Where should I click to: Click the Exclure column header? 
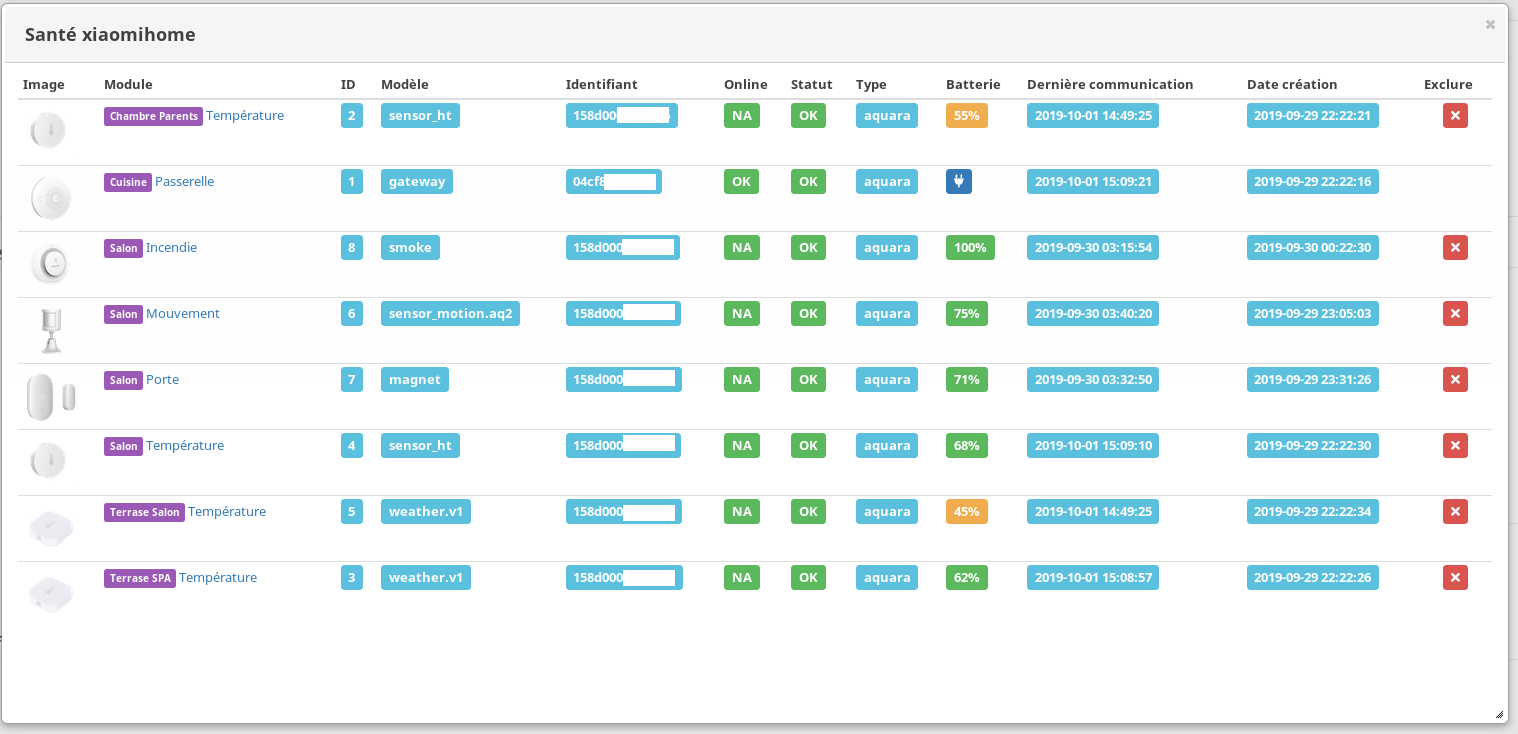click(x=1448, y=85)
